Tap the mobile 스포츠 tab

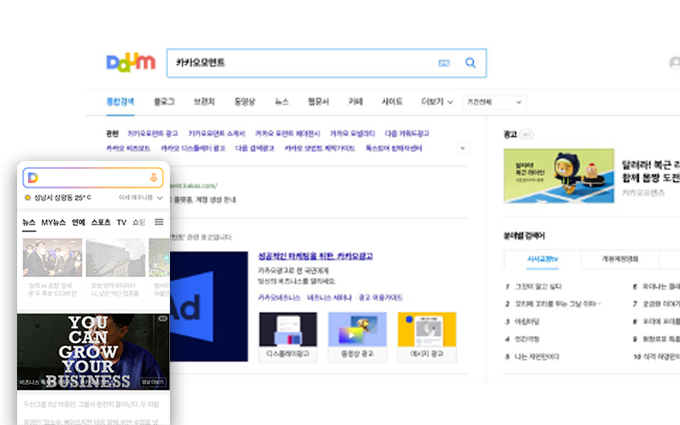click(101, 222)
